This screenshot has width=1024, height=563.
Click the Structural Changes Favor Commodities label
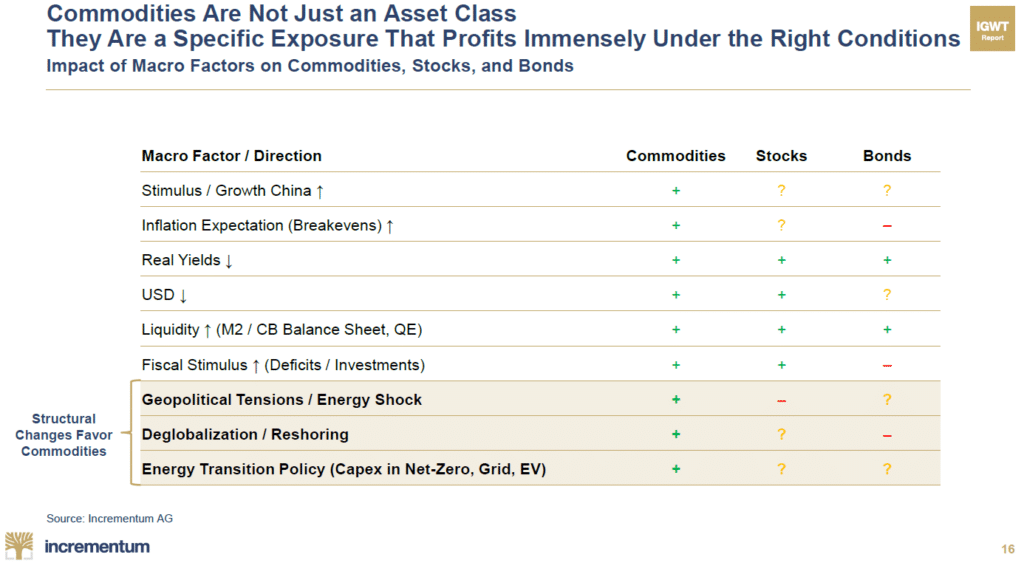click(64, 435)
